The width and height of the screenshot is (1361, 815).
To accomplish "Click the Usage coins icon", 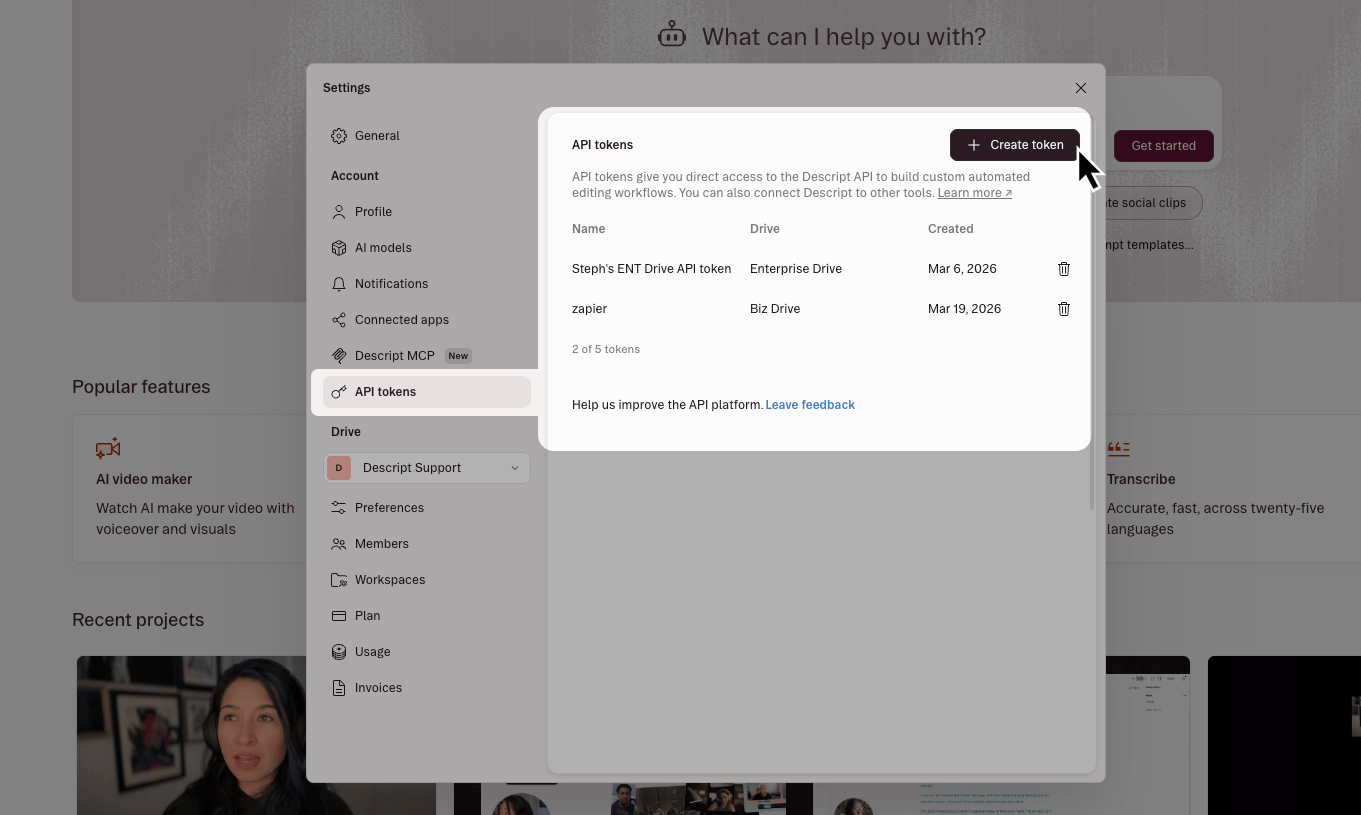I will 339,652.
